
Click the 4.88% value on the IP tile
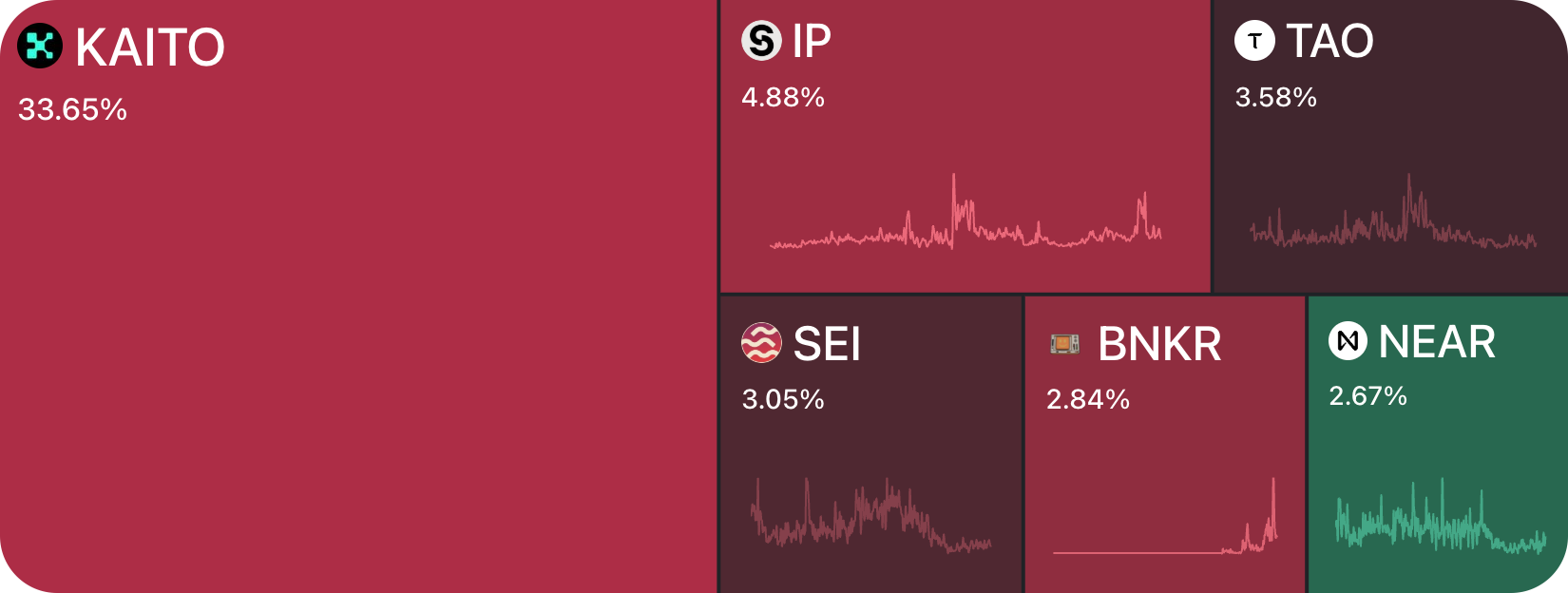783,98
